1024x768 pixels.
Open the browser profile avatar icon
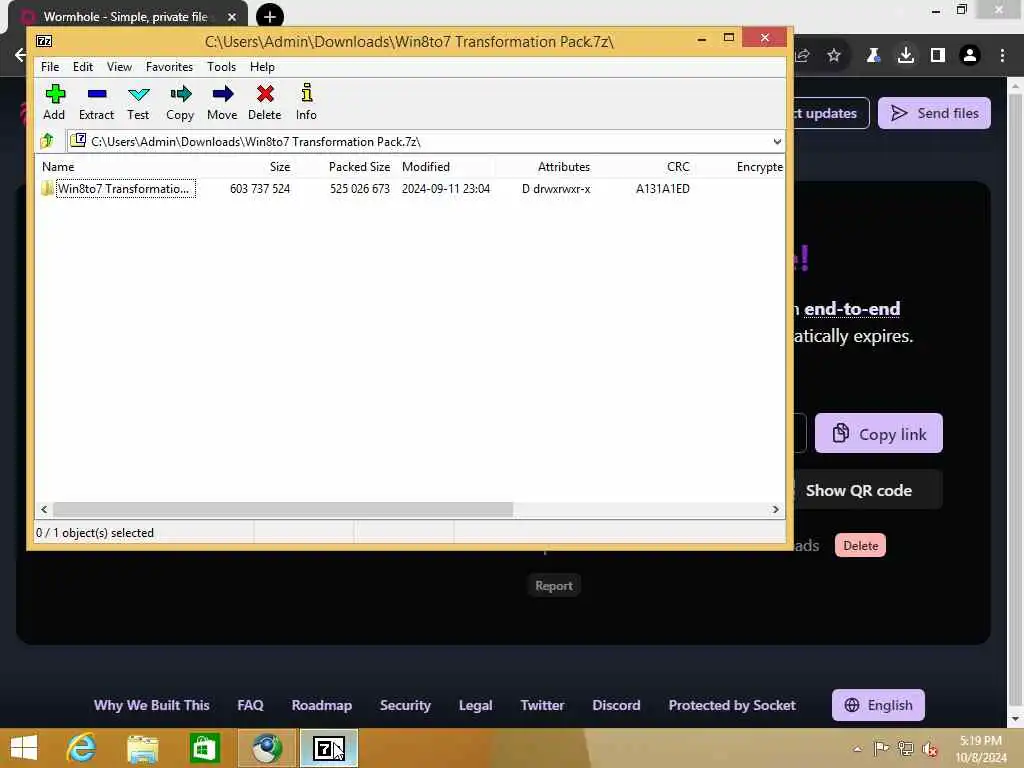[970, 56]
